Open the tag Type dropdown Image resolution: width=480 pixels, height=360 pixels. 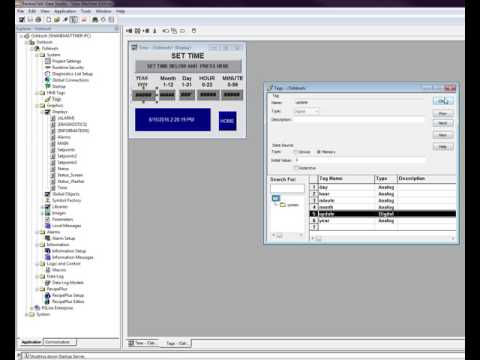click(307, 111)
